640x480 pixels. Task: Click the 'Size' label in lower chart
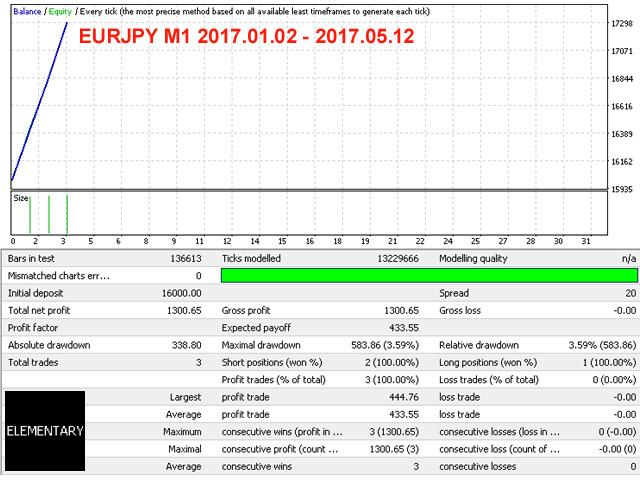tap(20, 198)
